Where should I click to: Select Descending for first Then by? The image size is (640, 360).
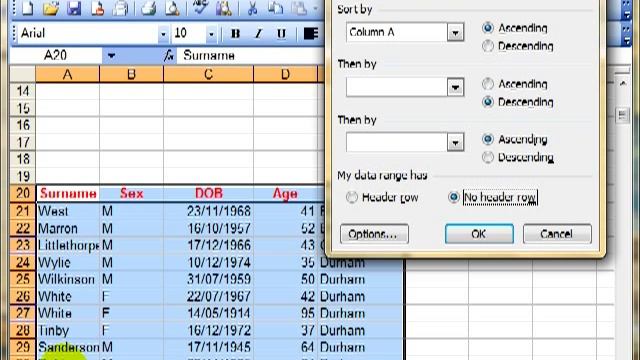coord(488,102)
